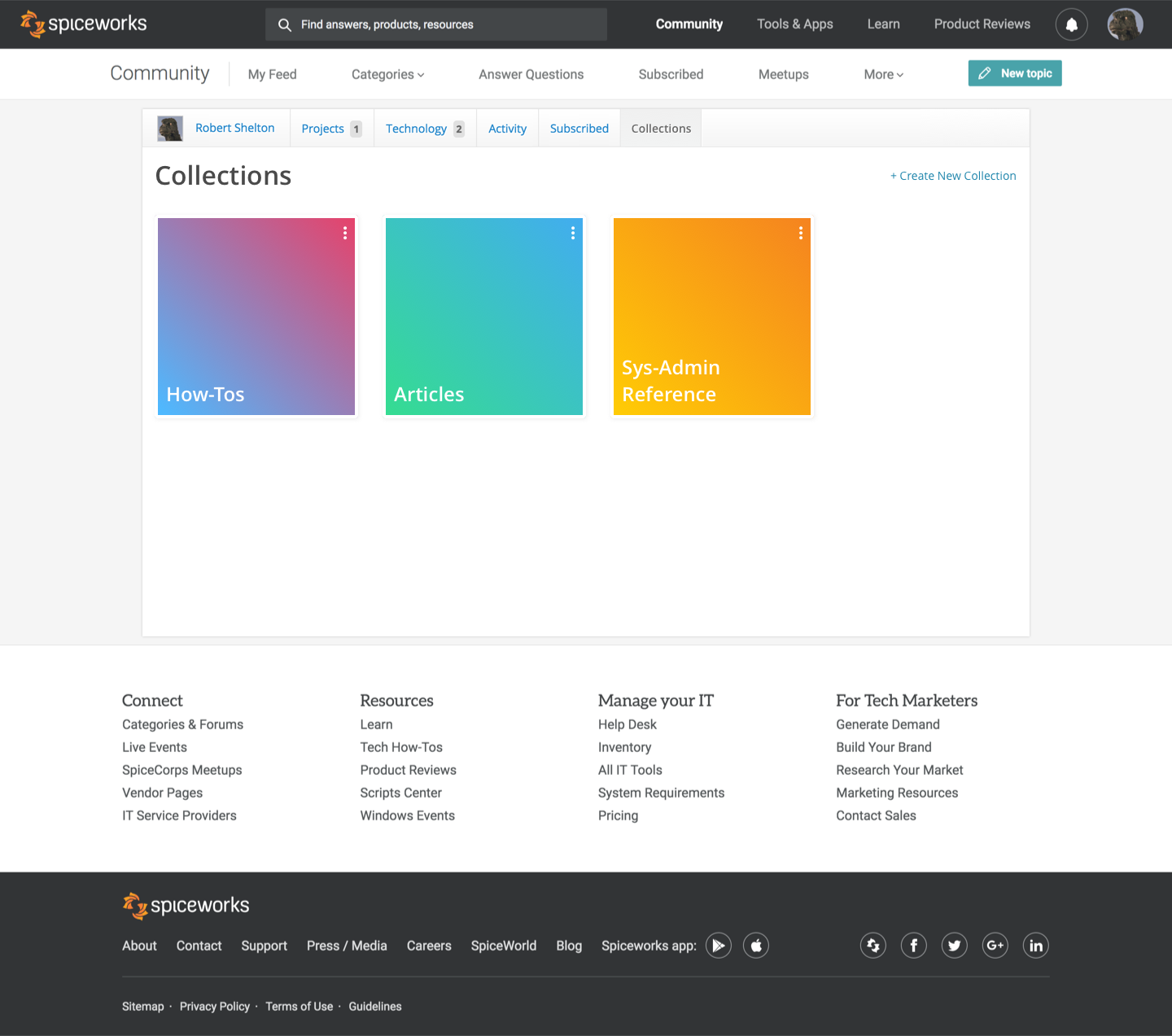The height and width of the screenshot is (1036, 1172).
Task: Open Tools & Apps menu
Action: 795,24
